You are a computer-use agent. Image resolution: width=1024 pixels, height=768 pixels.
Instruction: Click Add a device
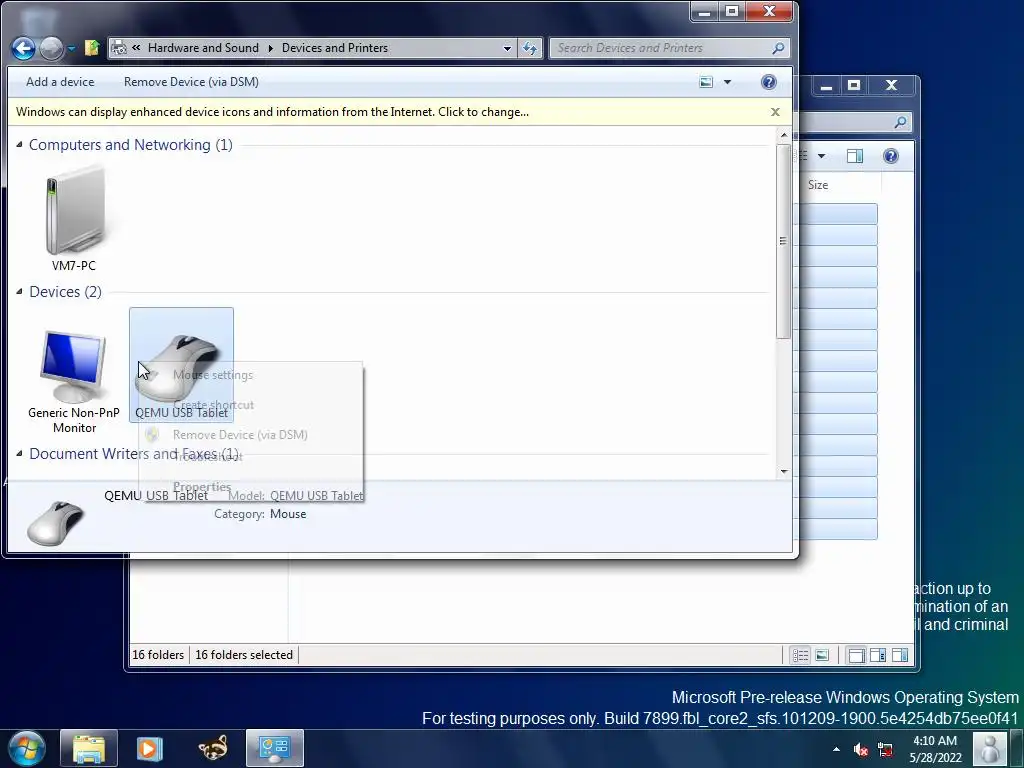pos(60,82)
